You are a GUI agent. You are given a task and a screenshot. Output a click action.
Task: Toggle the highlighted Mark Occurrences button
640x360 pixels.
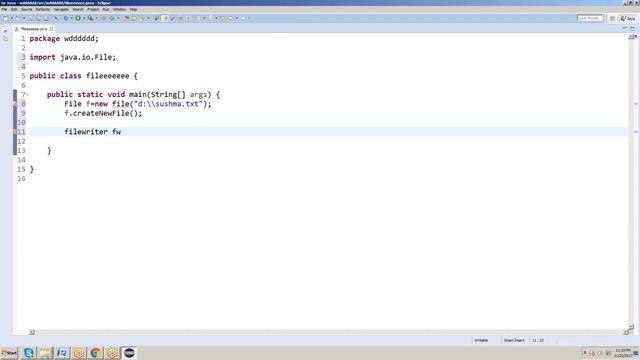tap(165, 18)
